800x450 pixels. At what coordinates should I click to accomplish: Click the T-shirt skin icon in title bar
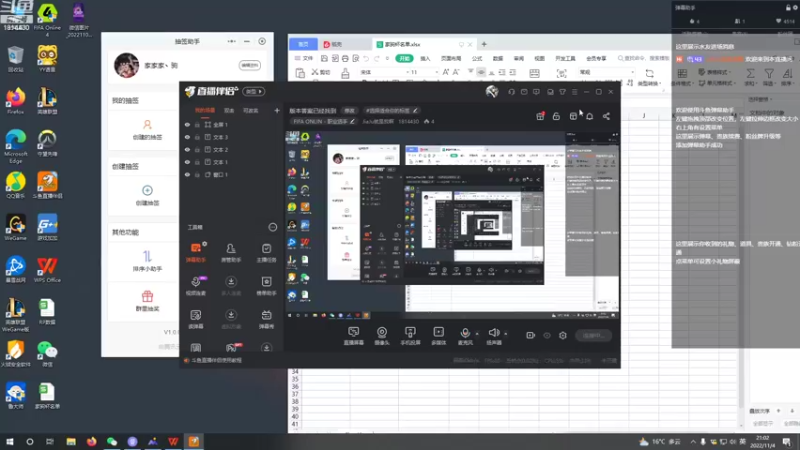(x=562, y=92)
